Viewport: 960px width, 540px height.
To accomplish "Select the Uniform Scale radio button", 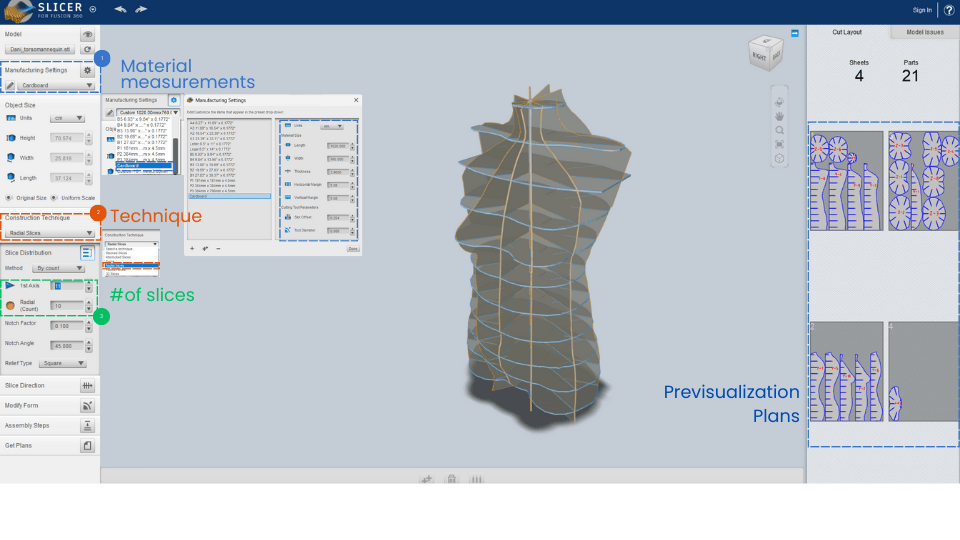I will (x=55, y=197).
